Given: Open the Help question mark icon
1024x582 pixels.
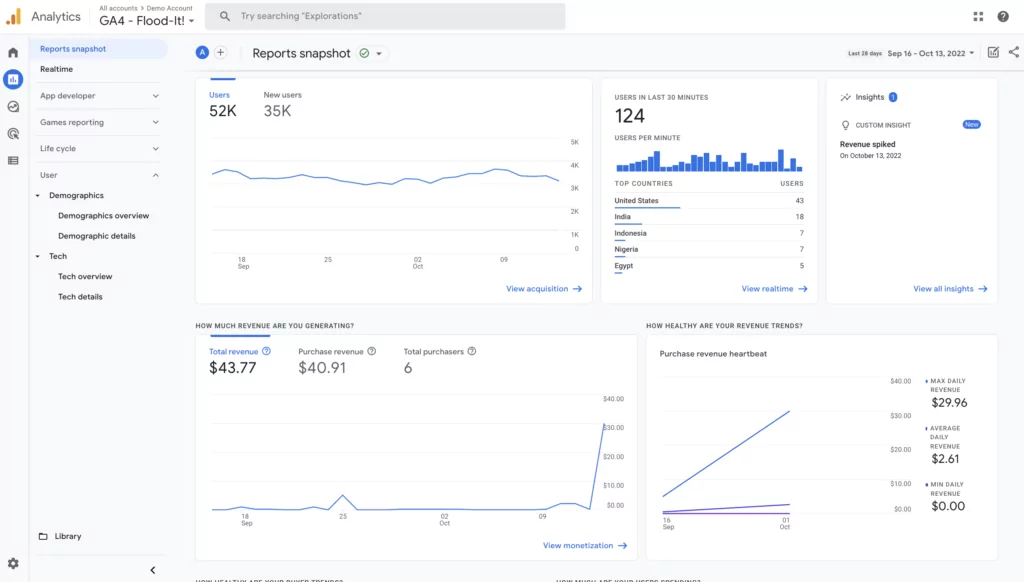Looking at the screenshot, I should pos(1003,16).
